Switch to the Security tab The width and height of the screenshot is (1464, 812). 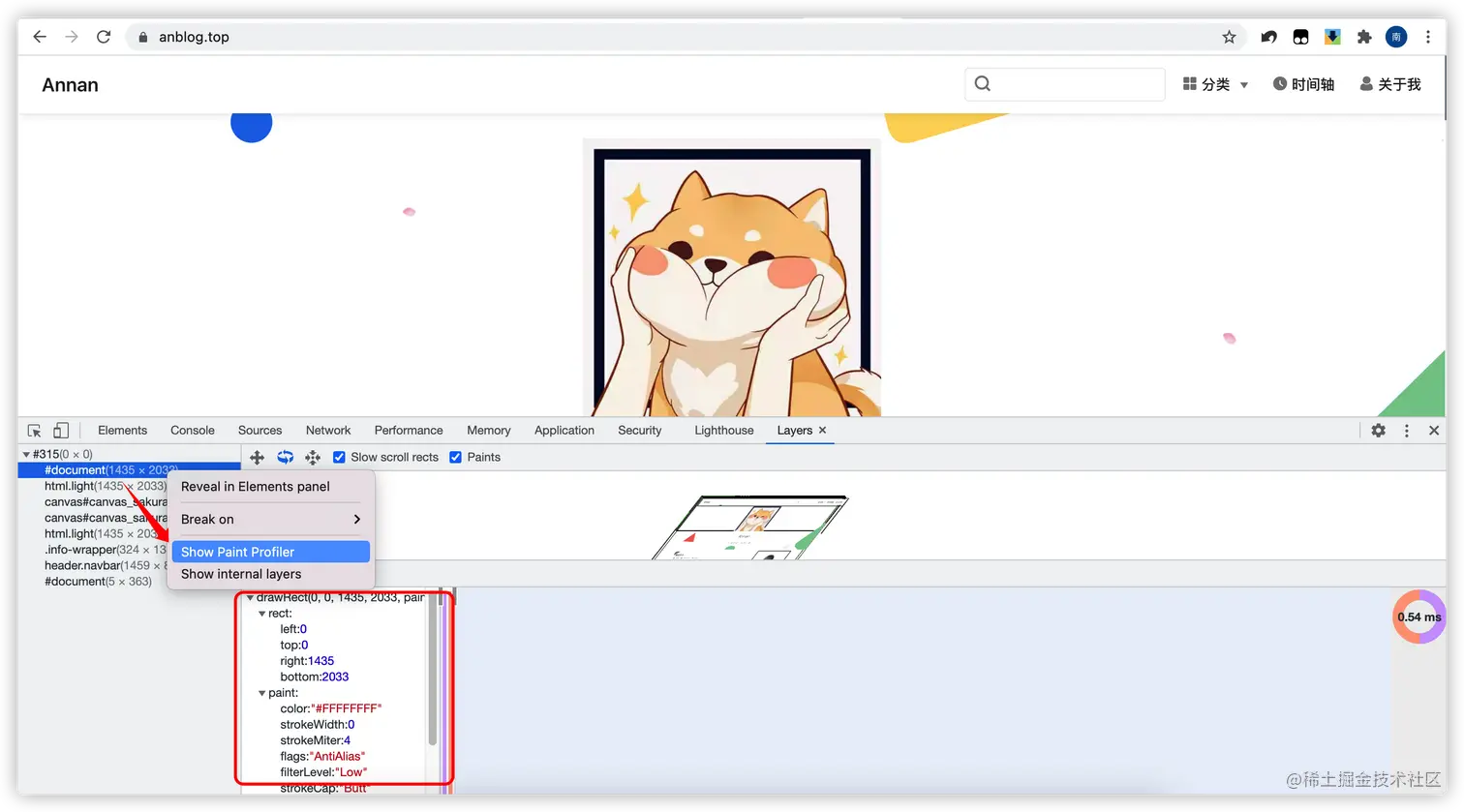coord(639,431)
